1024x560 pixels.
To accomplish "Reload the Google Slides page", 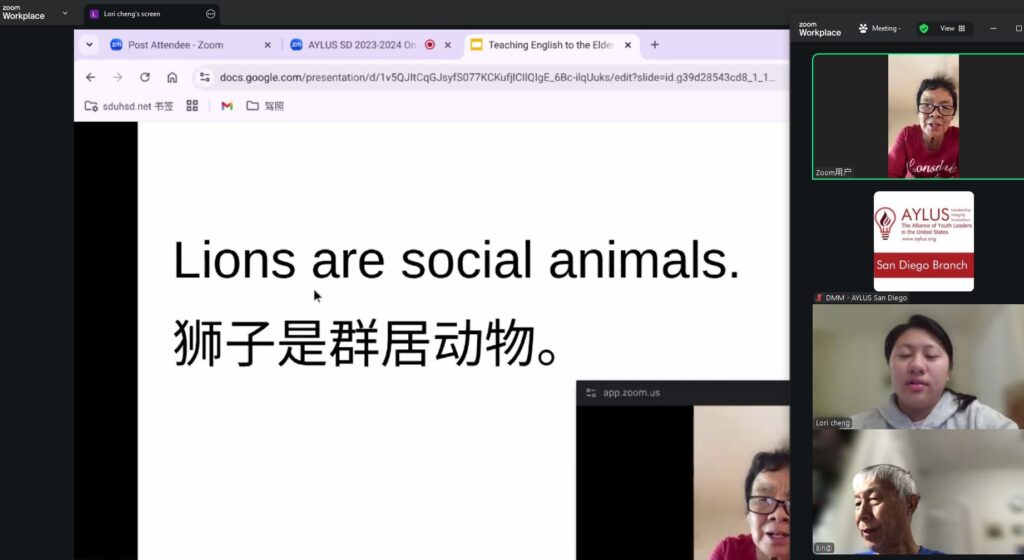I will 145,77.
